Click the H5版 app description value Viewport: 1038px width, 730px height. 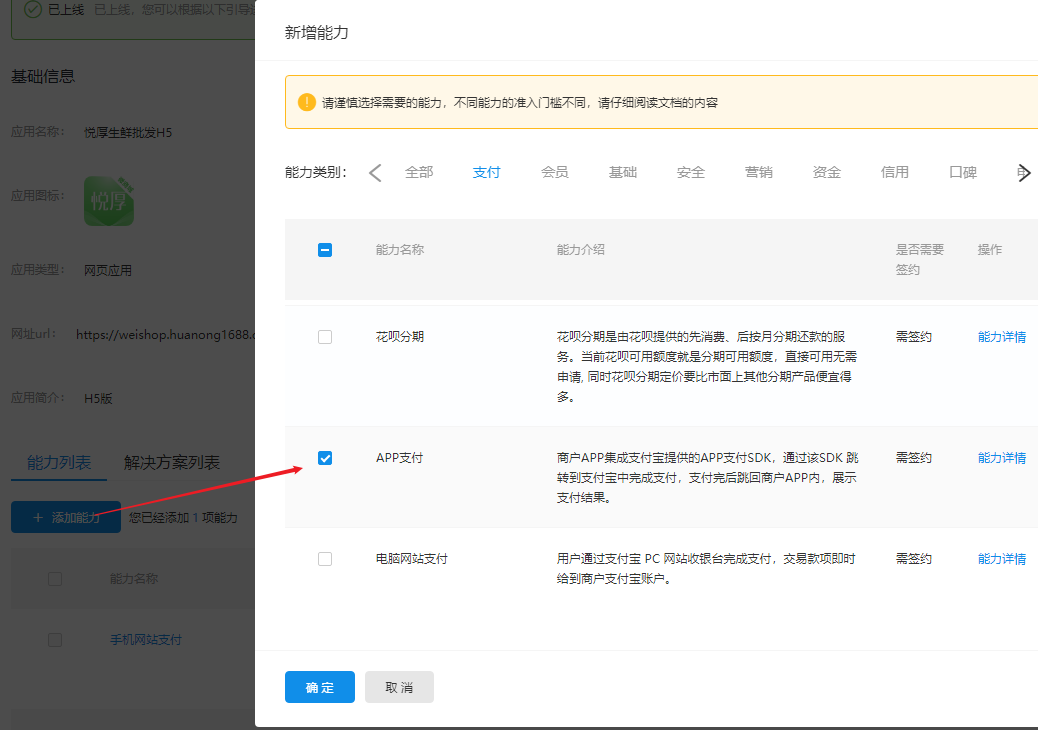98,398
